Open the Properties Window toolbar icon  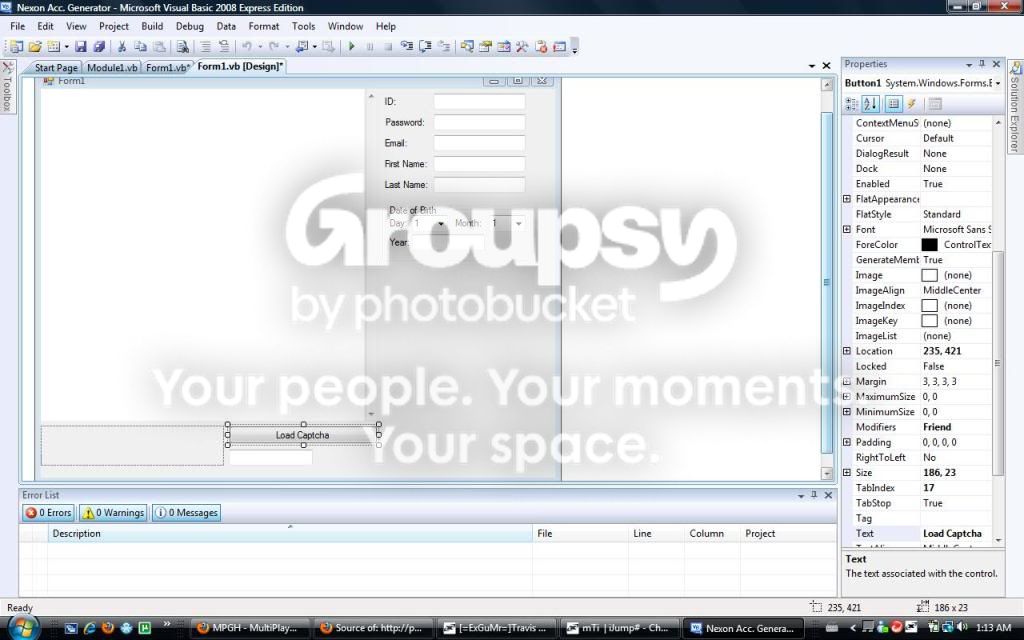(x=485, y=46)
